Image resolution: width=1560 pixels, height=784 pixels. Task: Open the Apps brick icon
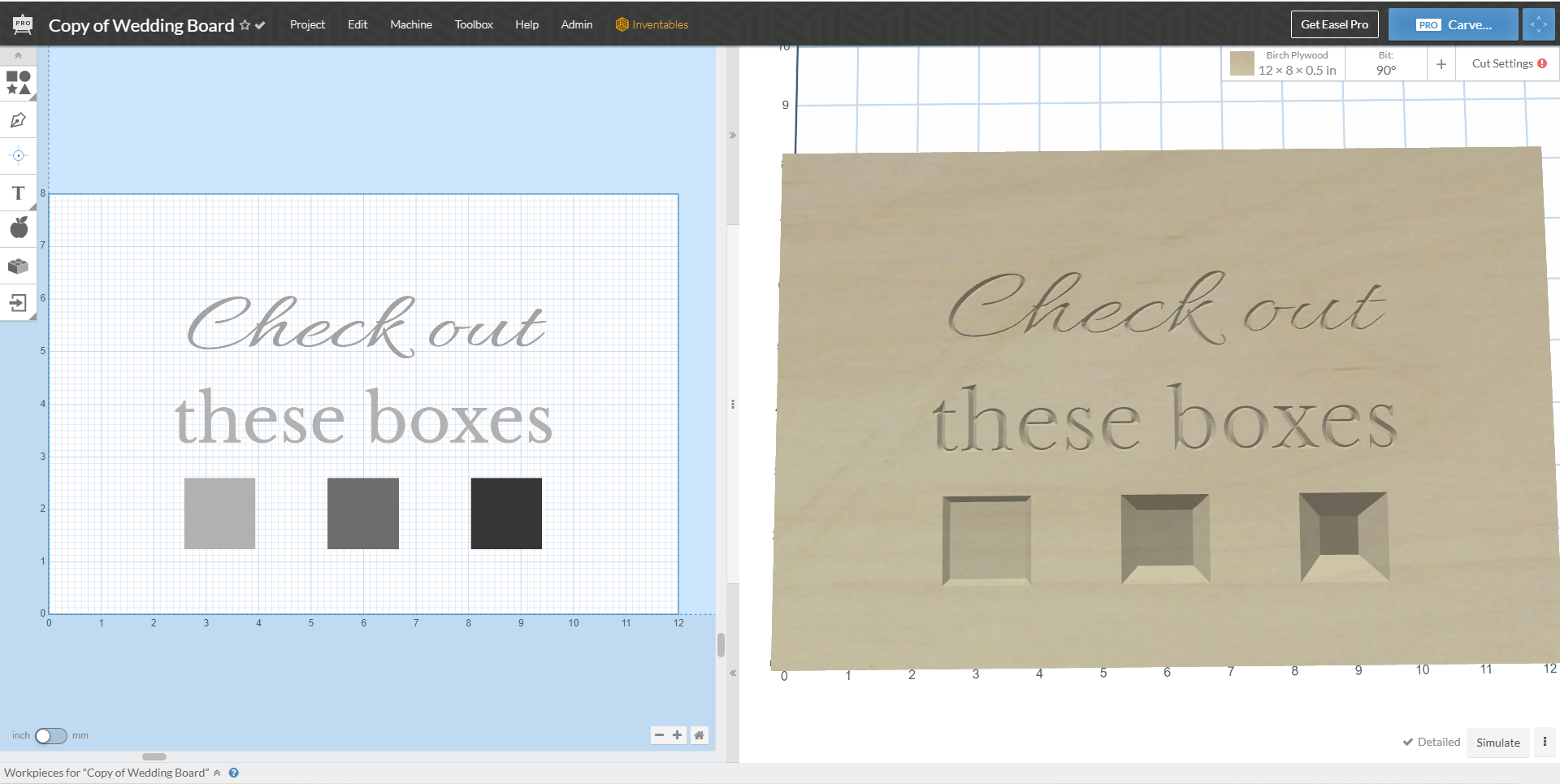[18, 266]
